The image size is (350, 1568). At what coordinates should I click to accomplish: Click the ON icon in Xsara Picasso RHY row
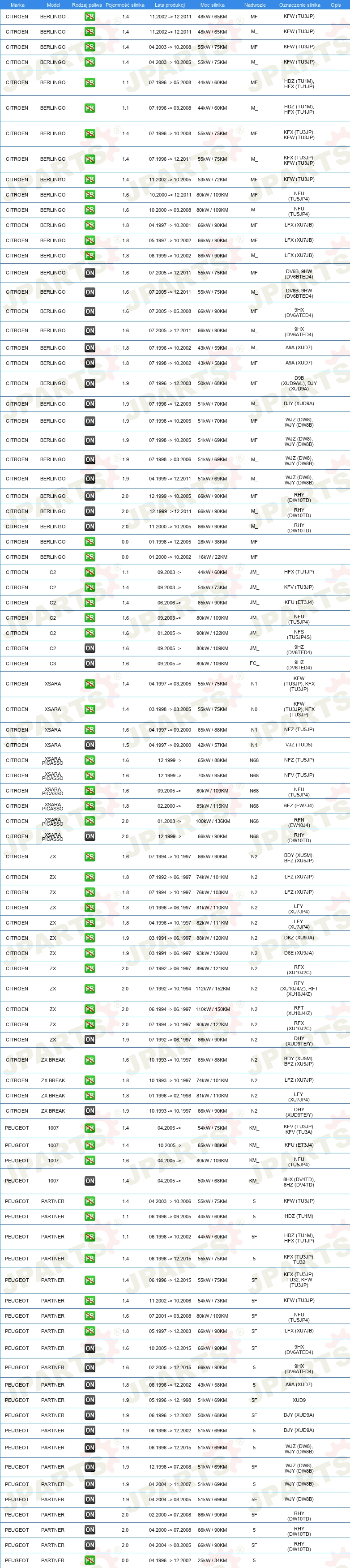90,836
